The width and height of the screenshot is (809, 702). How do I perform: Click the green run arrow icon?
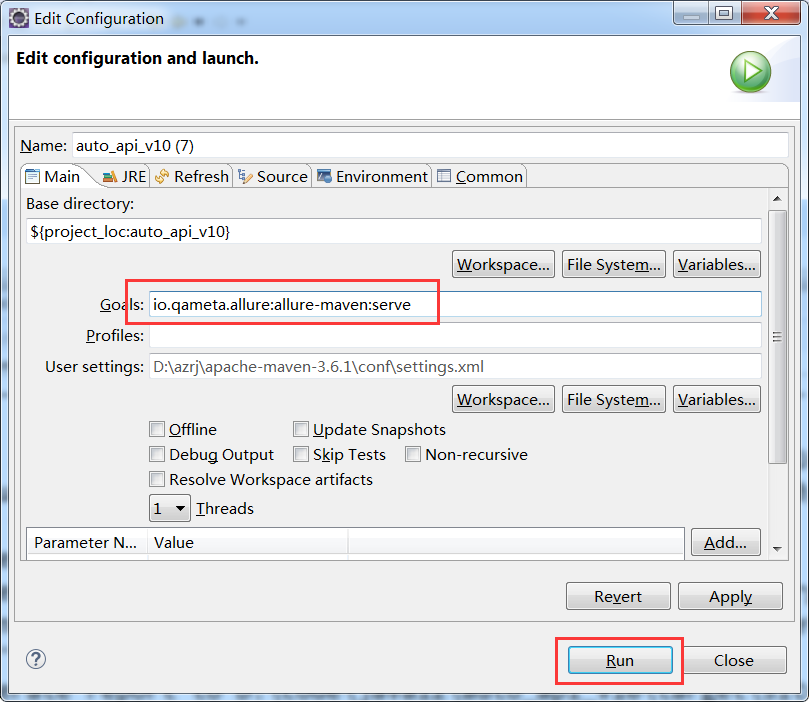[x=750, y=72]
